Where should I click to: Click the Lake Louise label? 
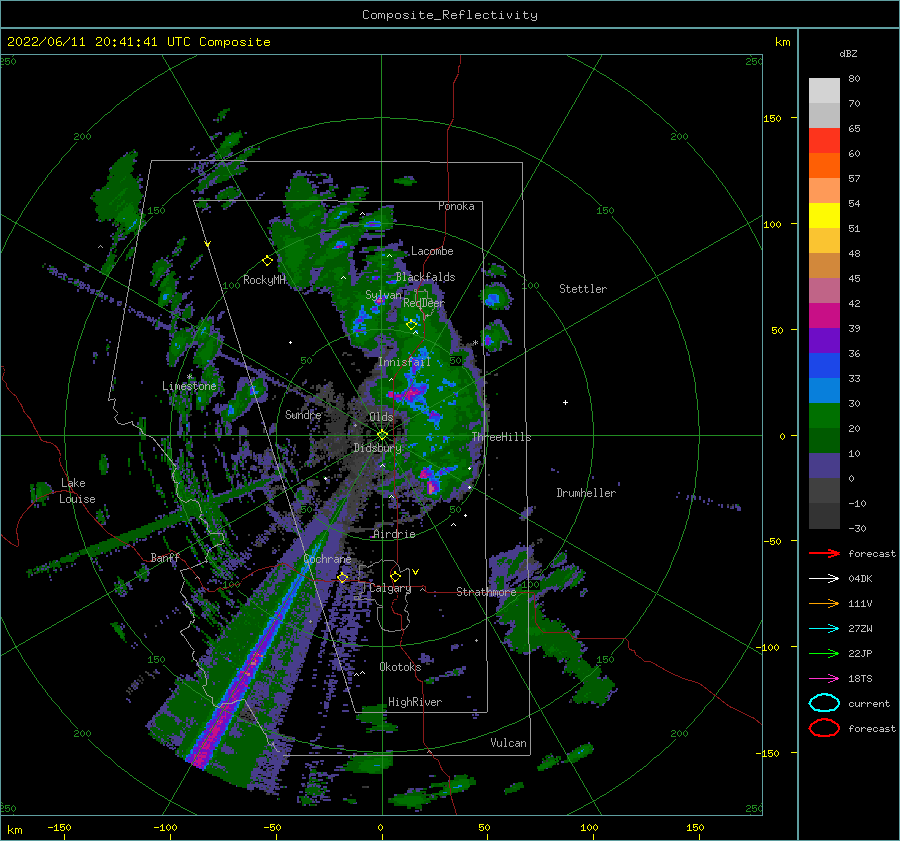[77, 491]
